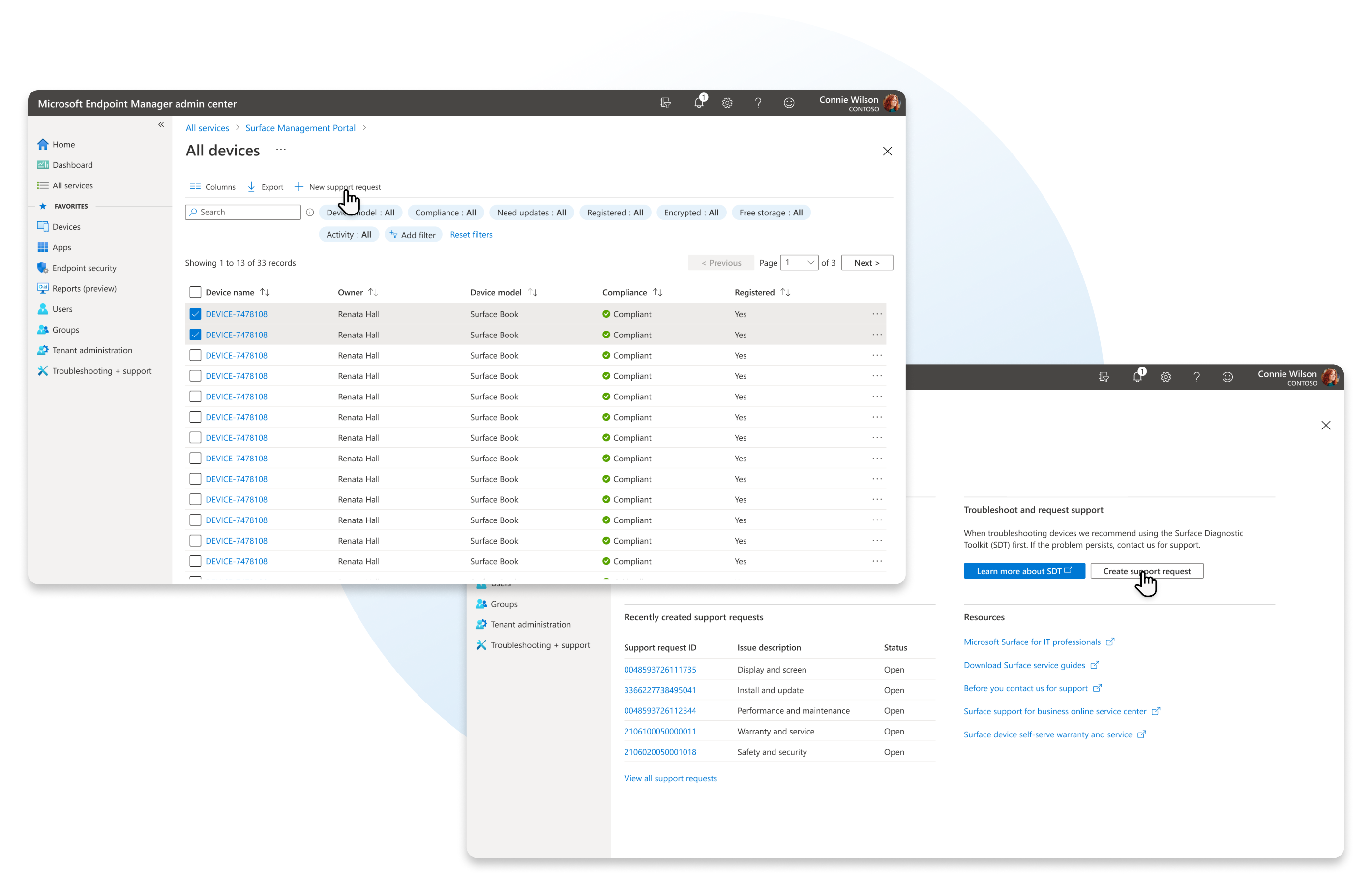The width and height of the screenshot is (1372, 887).
Task: Check the sixth device row checkbox
Action: (x=195, y=417)
